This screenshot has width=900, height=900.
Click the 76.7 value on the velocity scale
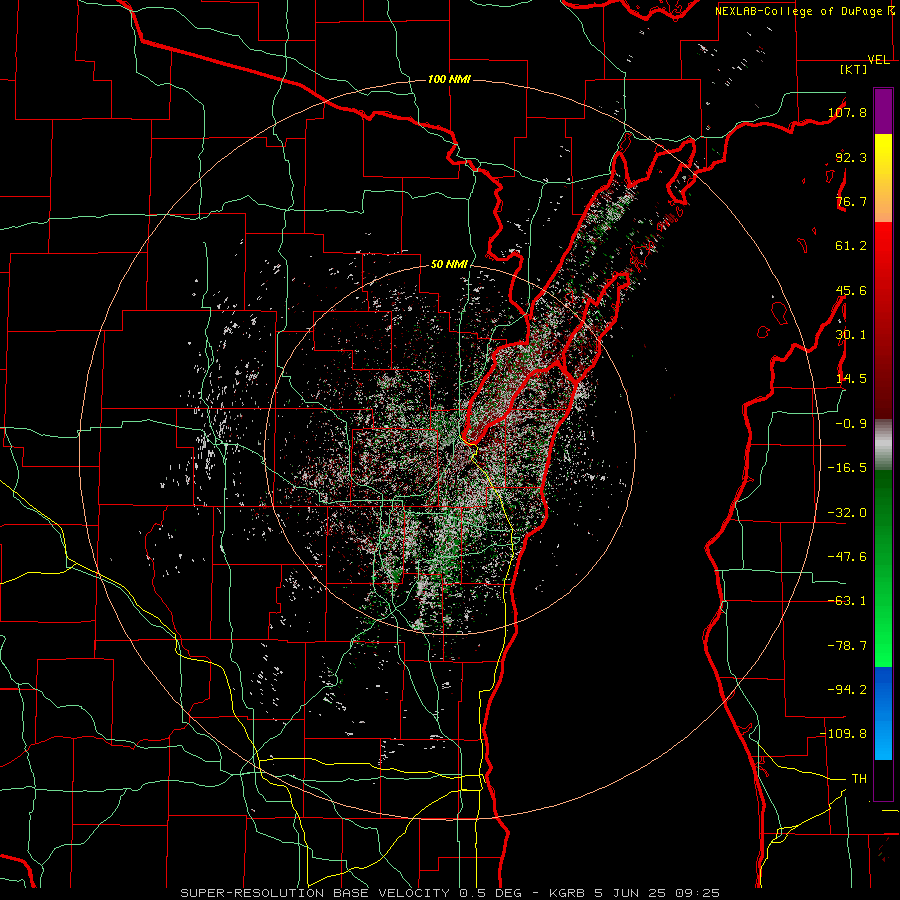[x=851, y=201]
